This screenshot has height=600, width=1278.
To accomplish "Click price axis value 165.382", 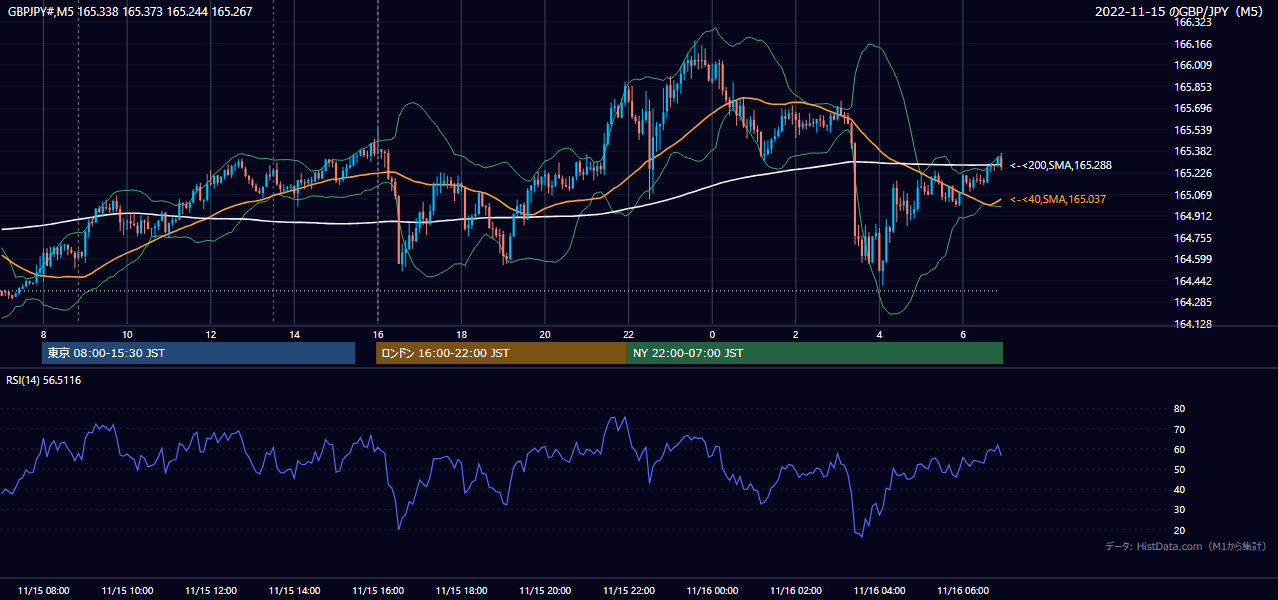I will tap(1193, 151).
